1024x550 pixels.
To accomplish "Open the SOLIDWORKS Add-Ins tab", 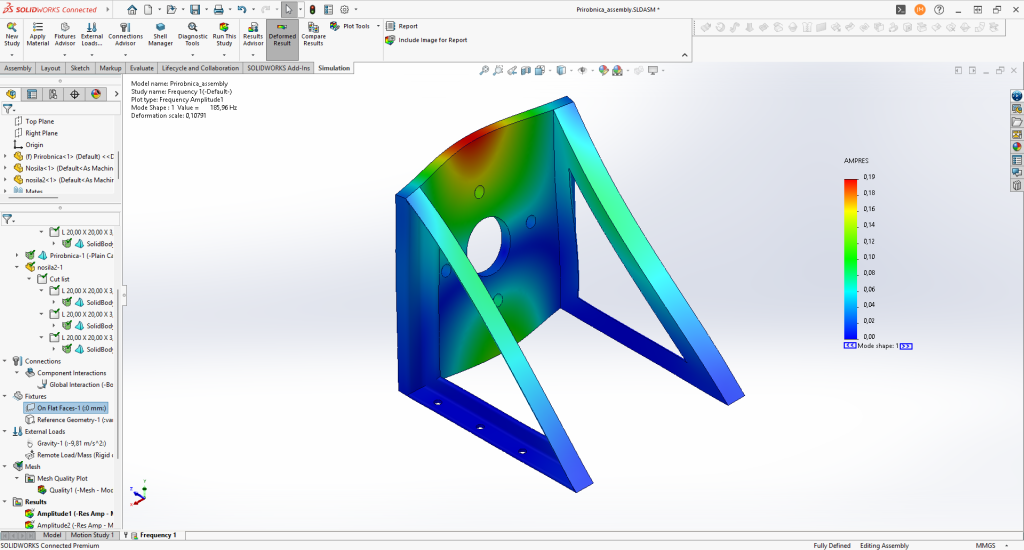I will pyautogui.click(x=278, y=68).
